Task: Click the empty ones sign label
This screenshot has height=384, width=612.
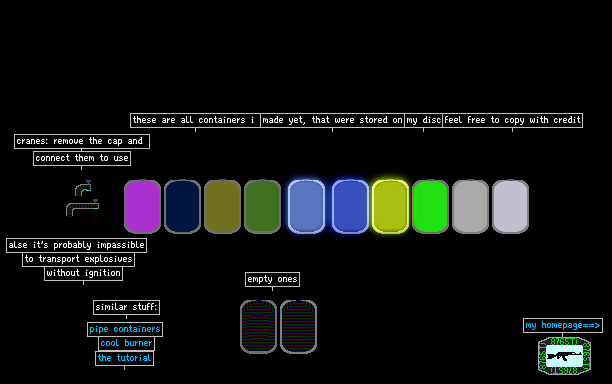Action: tap(272, 279)
